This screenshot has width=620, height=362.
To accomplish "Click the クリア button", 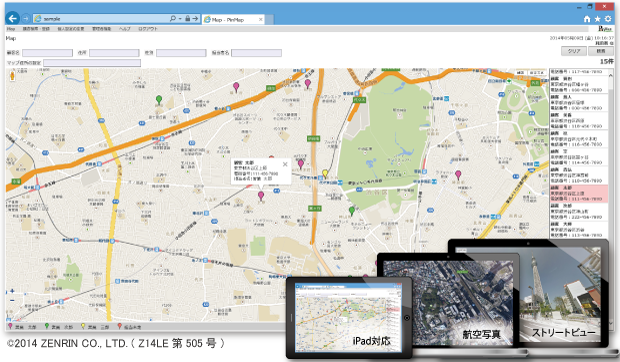I will pos(574,51).
